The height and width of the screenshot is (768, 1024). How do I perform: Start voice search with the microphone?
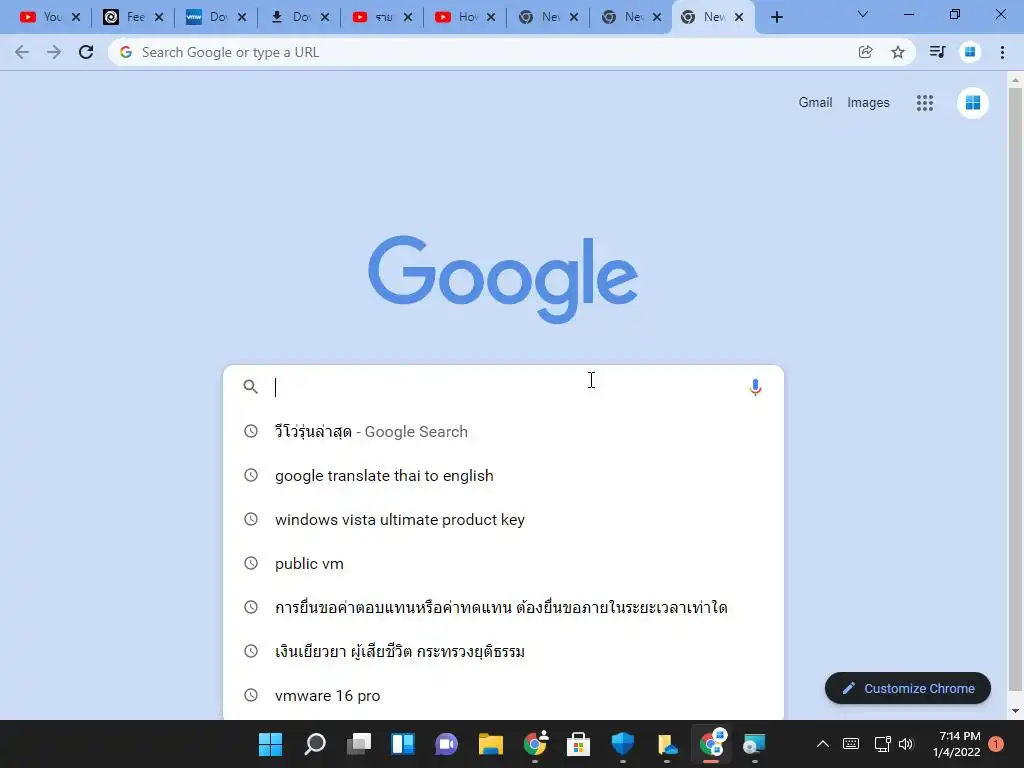pyautogui.click(x=755, y=387)
